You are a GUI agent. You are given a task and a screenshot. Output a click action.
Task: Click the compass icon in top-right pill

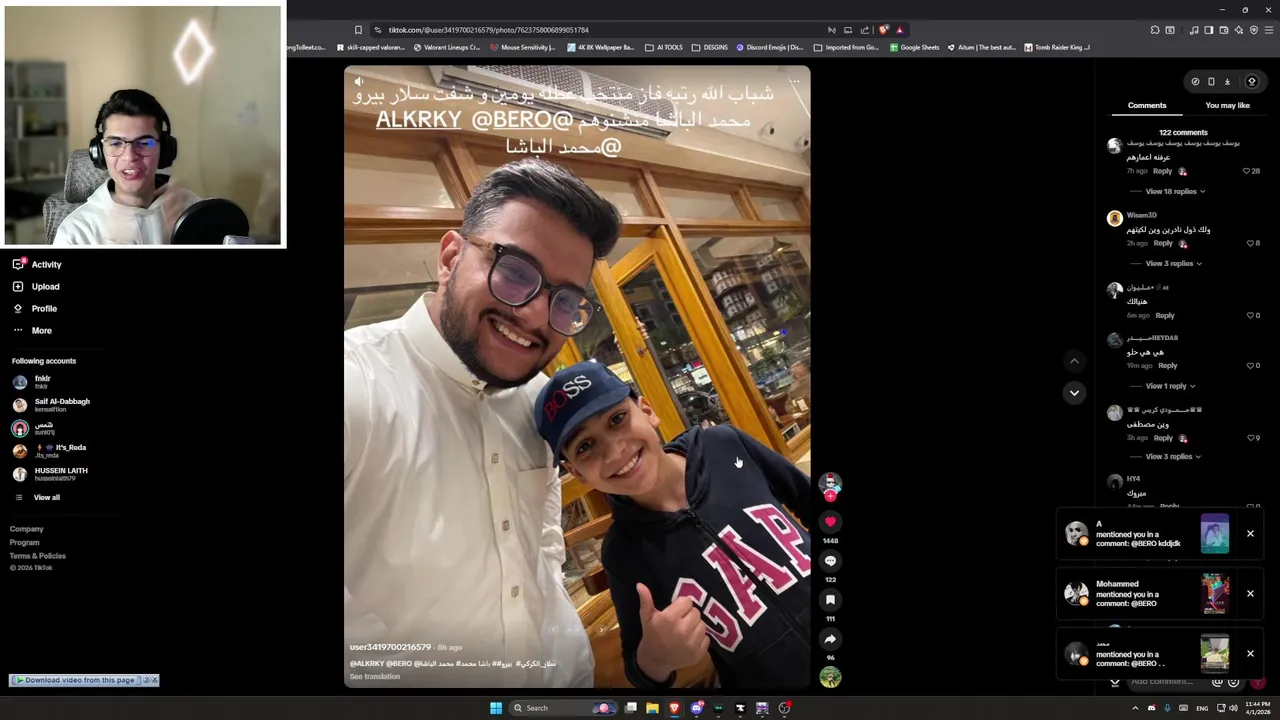tap(1195, 82)
